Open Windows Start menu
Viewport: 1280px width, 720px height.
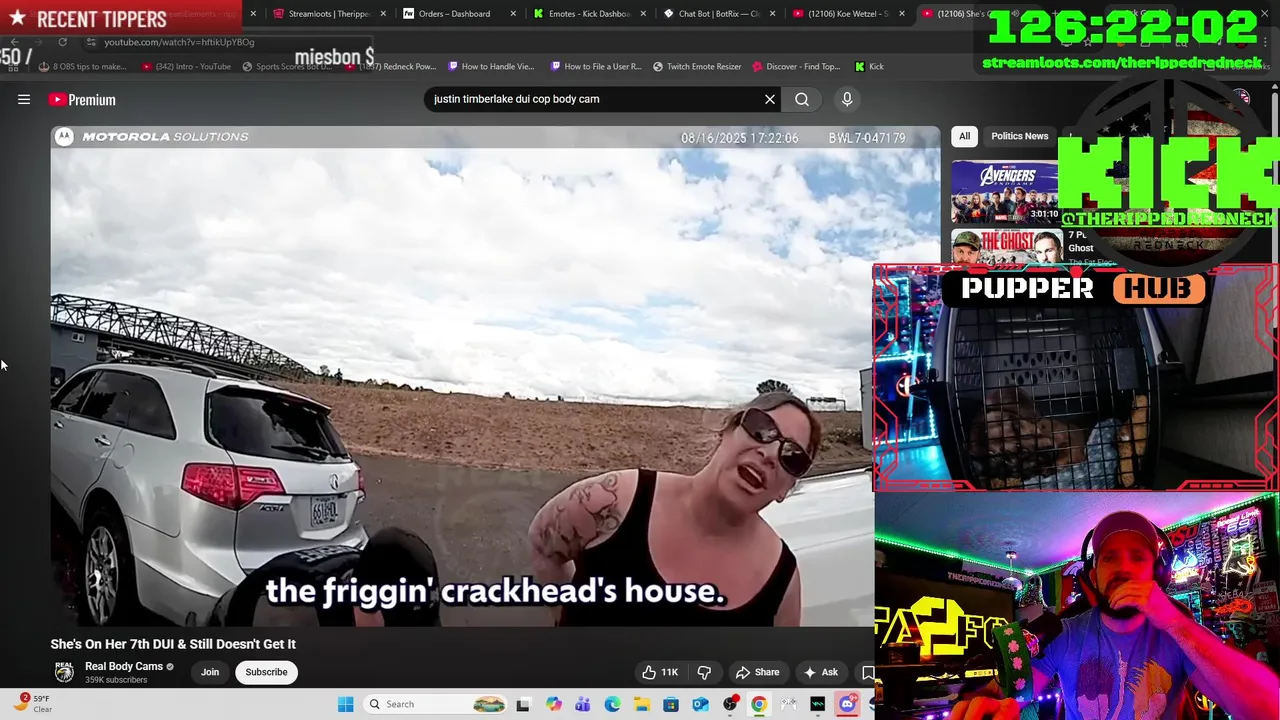345,704
